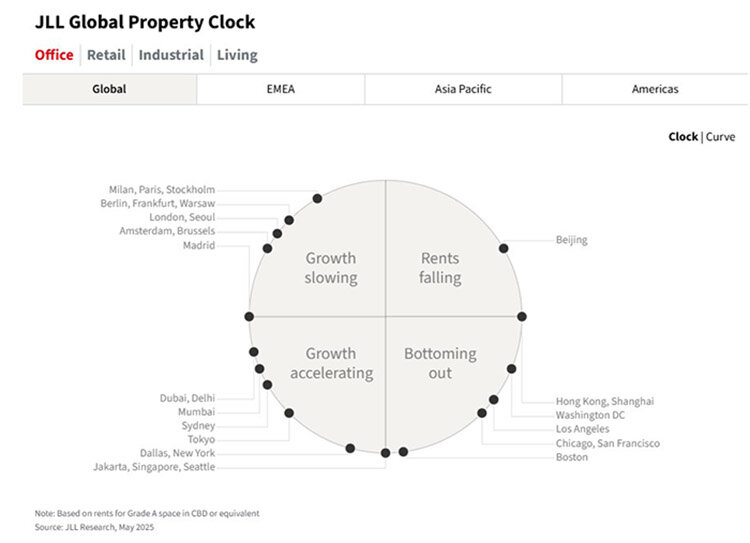Select the Boston marker dot

403,452
